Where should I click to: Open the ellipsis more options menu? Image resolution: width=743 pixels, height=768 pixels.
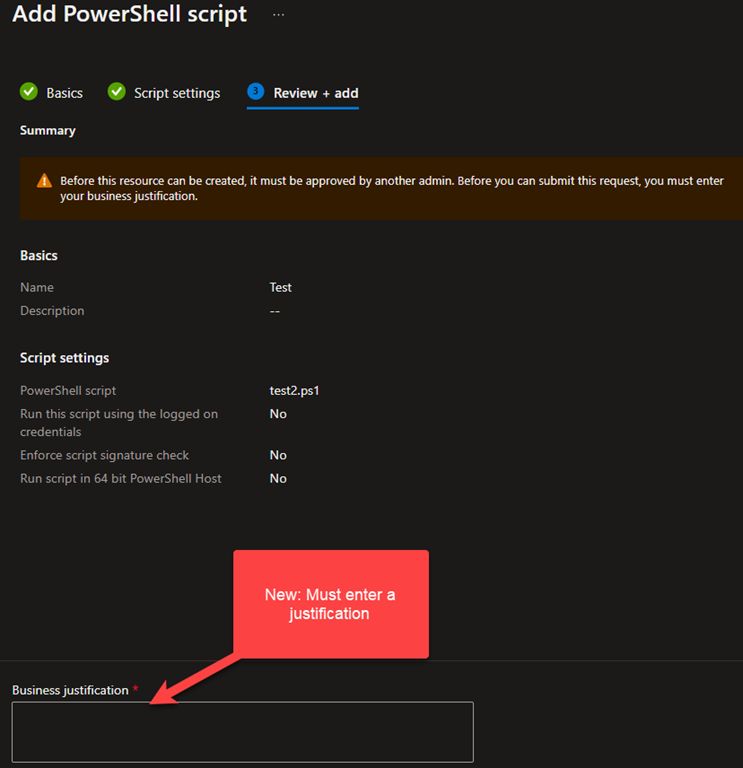[x=278, y=16]
